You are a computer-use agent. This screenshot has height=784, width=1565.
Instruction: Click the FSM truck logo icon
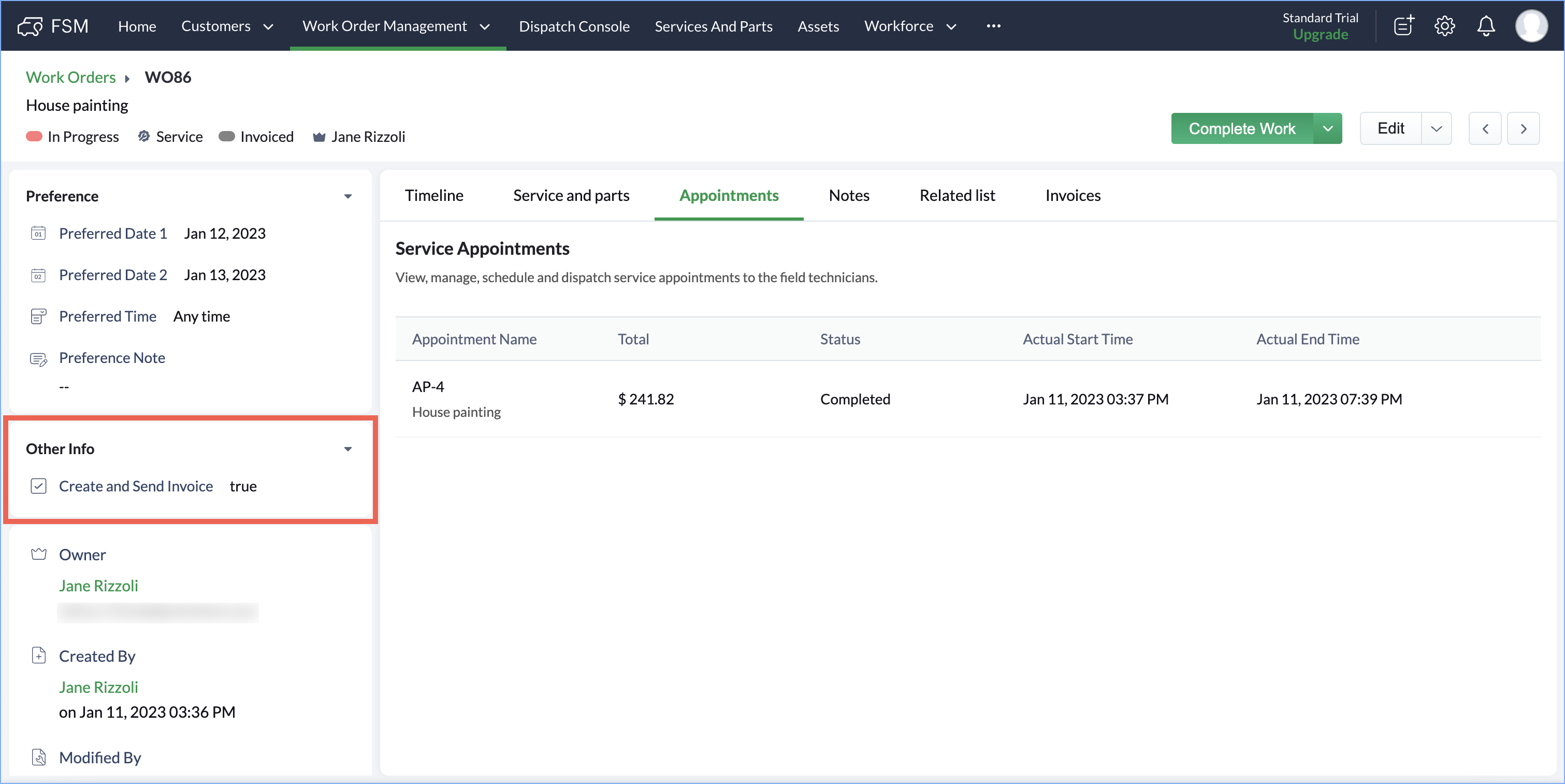point(30,26)
